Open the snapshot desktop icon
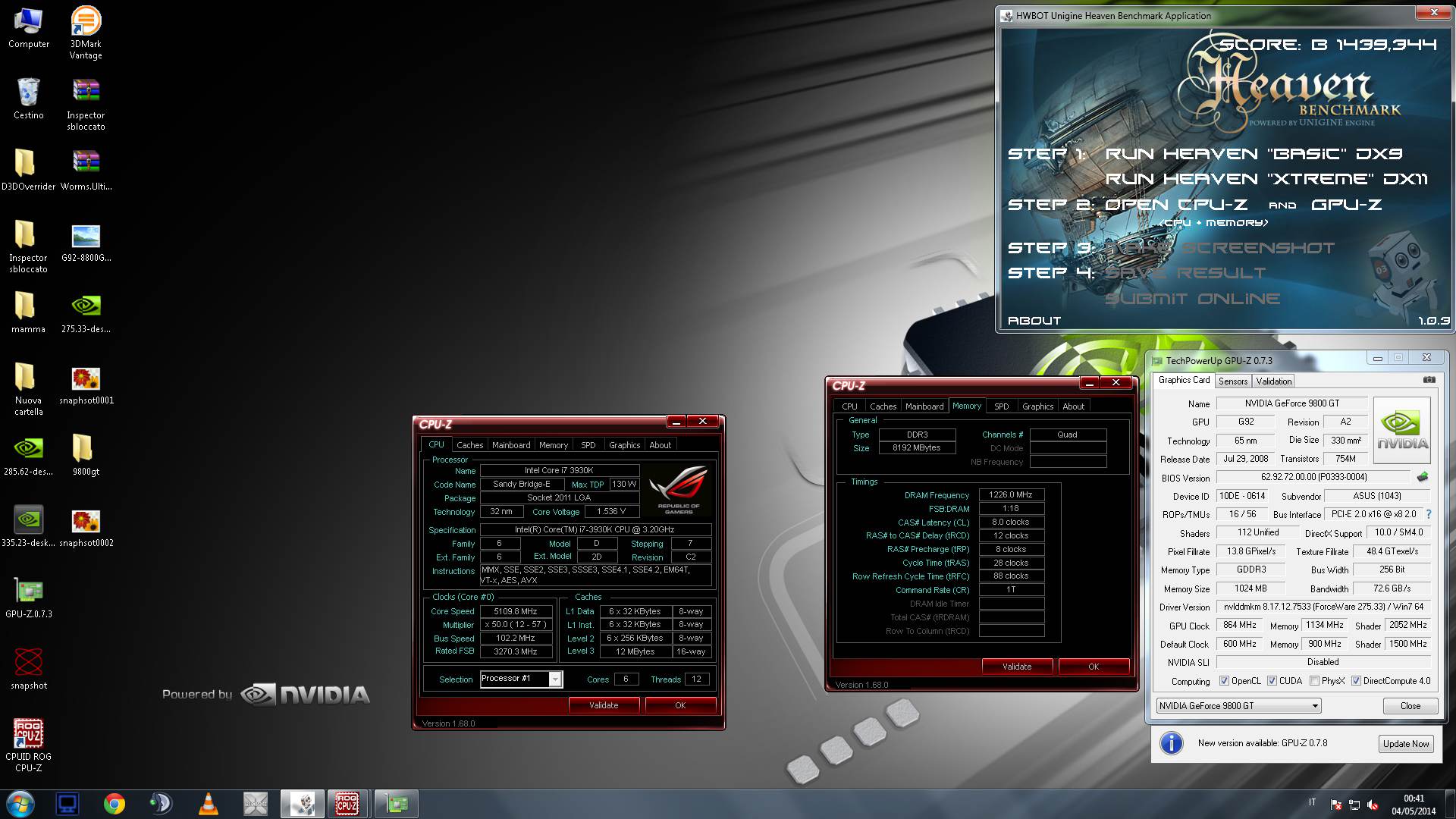The image size is (1456, 819). 28,669
